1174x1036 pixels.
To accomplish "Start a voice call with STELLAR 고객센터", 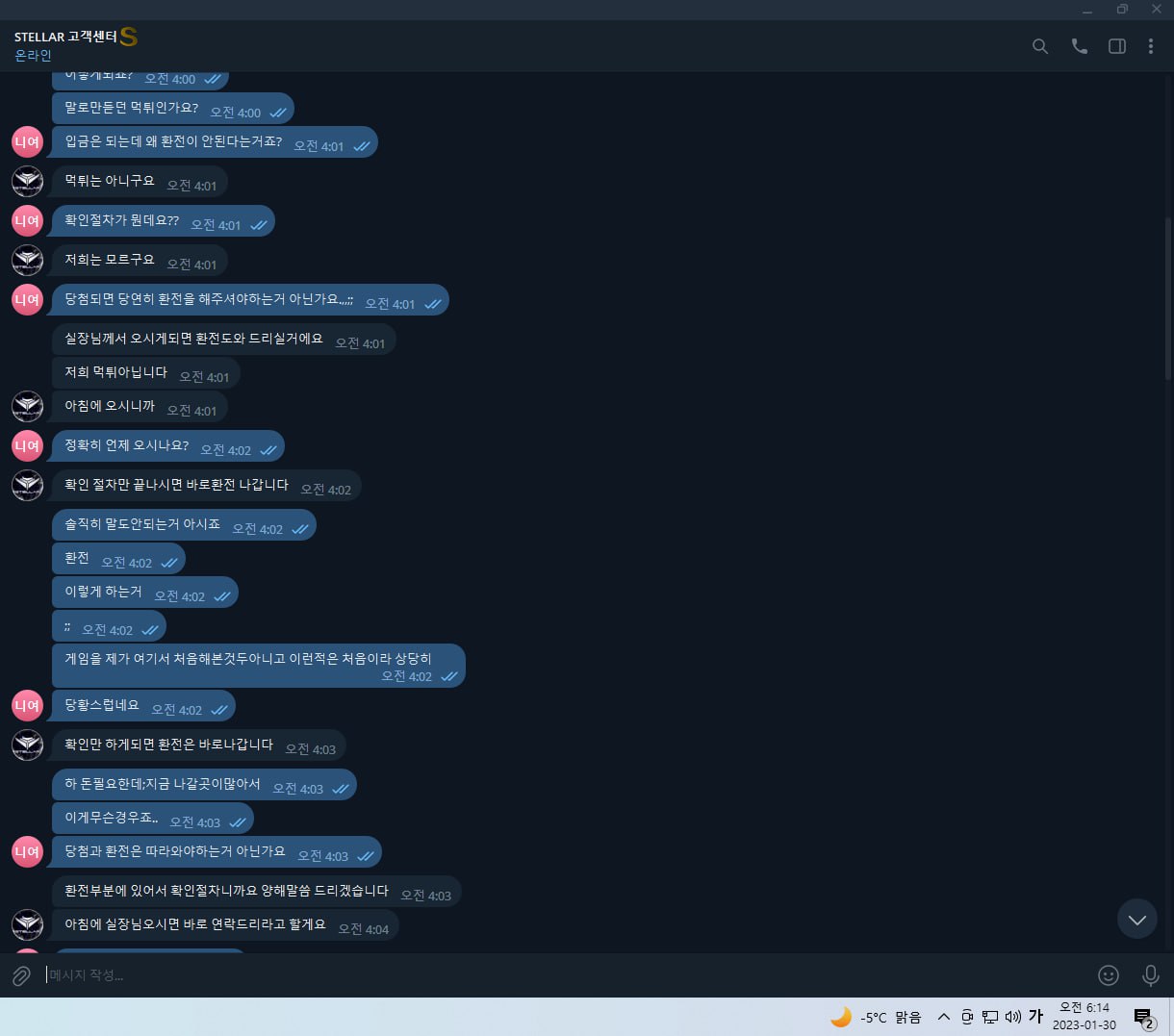I will click(x=1080, y=46).
